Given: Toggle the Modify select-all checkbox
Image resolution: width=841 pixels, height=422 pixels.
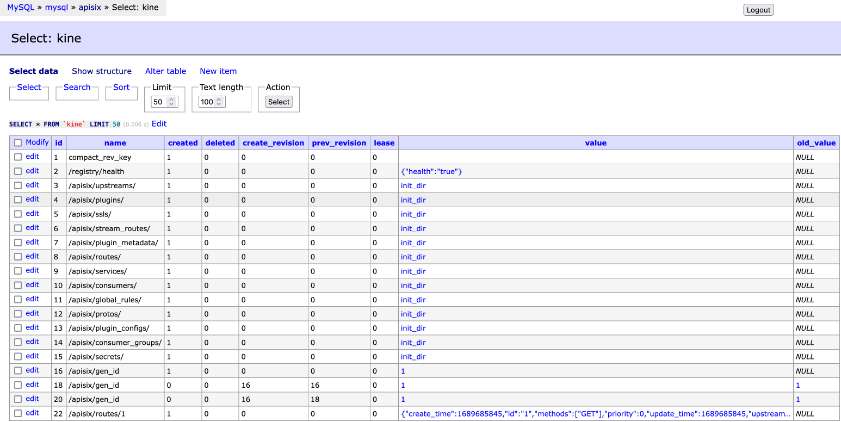Looking at the screenshot, I should tap(18, 143).
